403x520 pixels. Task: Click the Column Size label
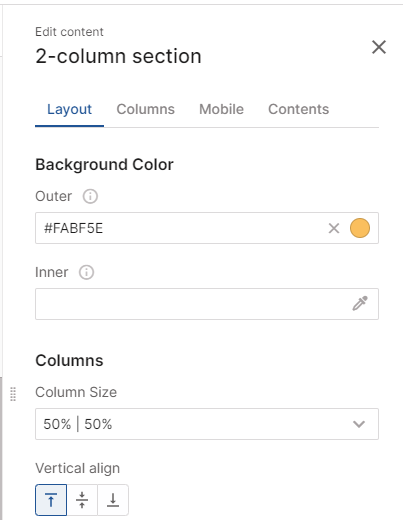(x=76, y=392)
